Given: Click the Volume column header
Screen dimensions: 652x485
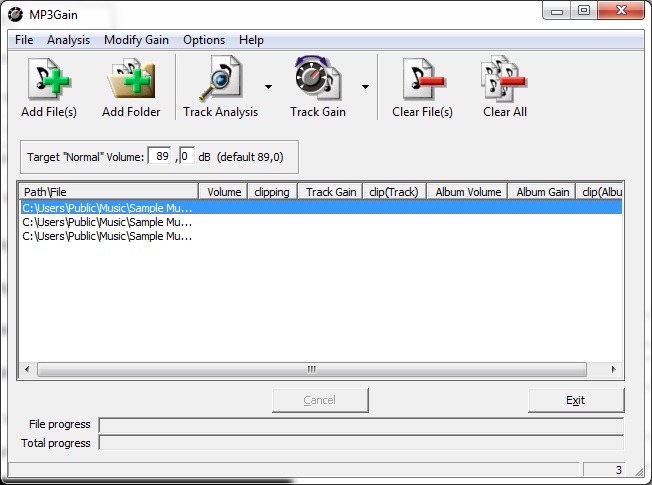Looking at the screenshot, I should 223,192.
